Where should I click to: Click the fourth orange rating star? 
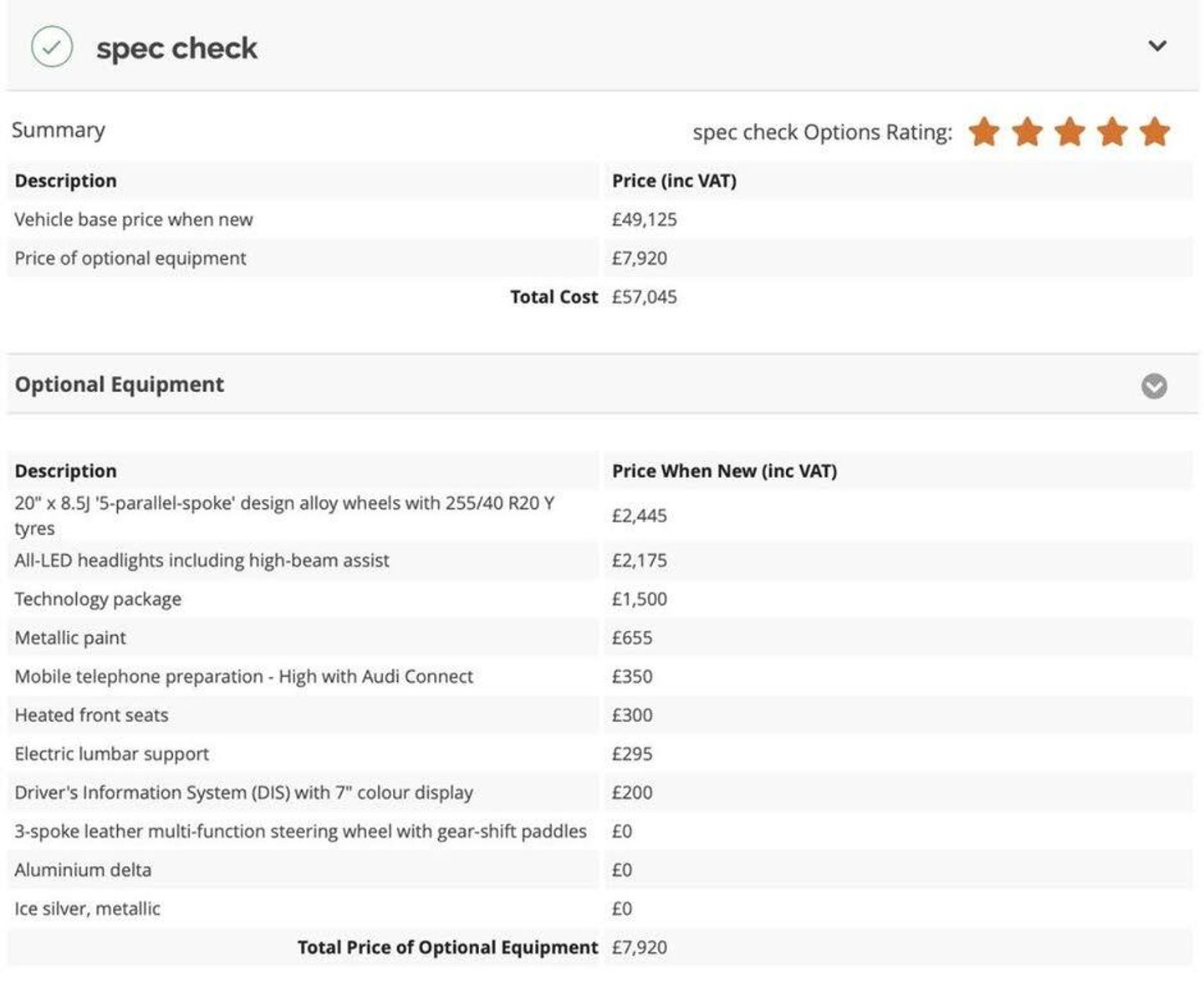tap(1112, 132)
